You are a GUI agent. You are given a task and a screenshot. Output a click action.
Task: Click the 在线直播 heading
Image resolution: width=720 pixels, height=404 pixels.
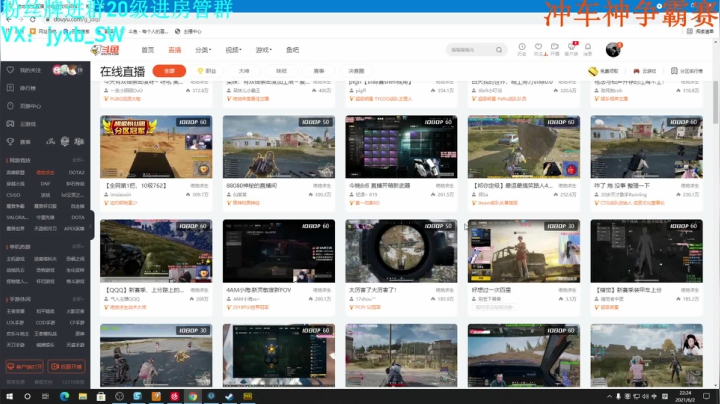[x=123, y=71]
